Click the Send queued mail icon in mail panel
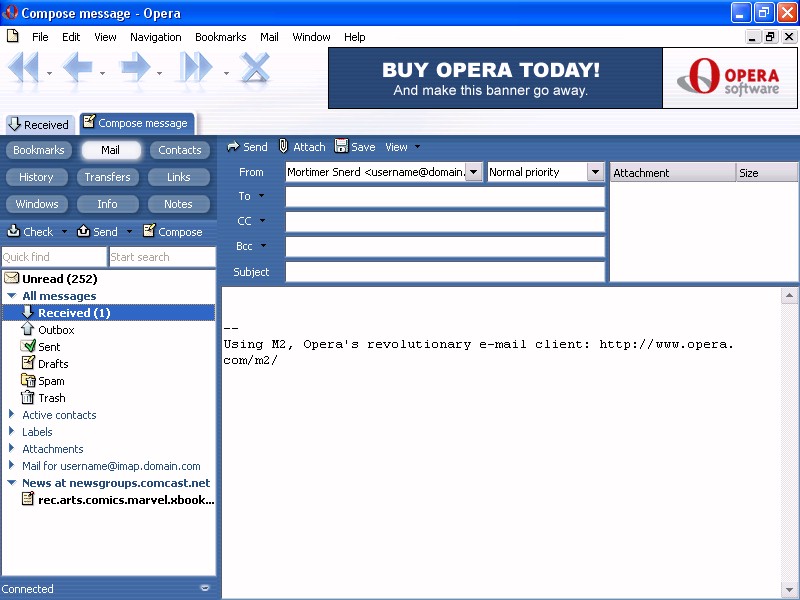800x600 pixels. click(x=83, y=231)
